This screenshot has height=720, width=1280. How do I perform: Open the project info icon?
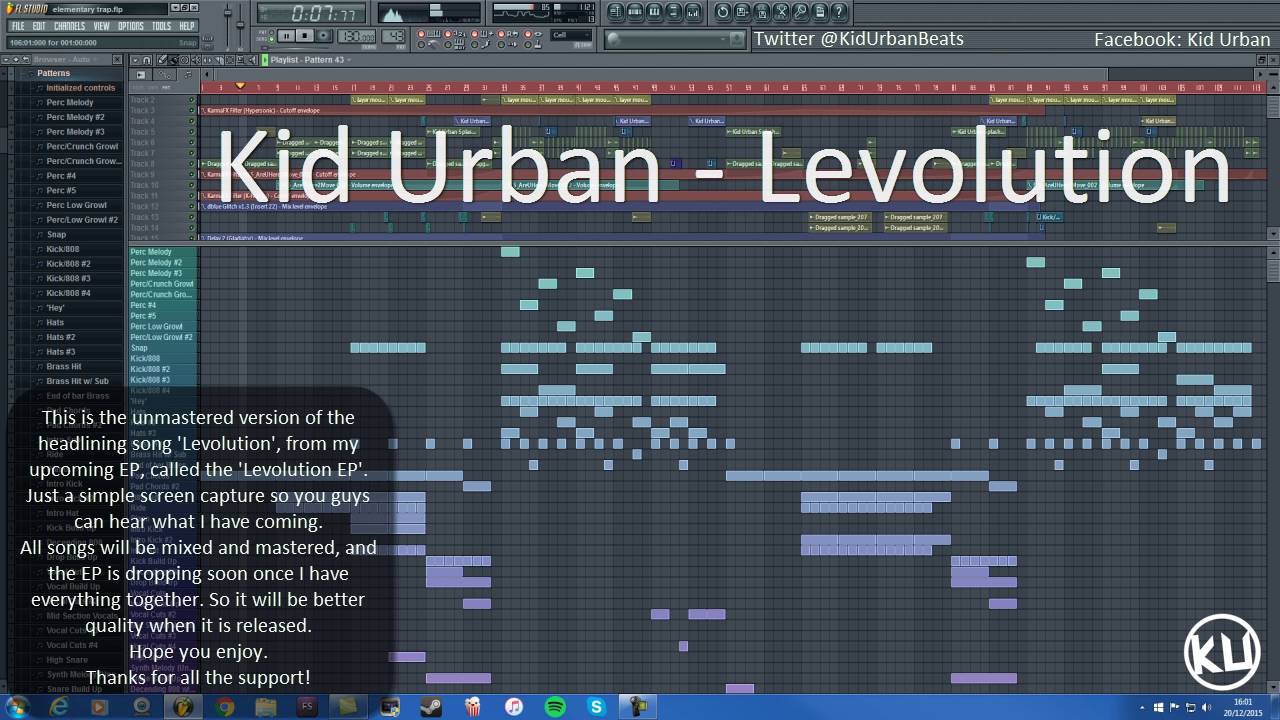819,12
